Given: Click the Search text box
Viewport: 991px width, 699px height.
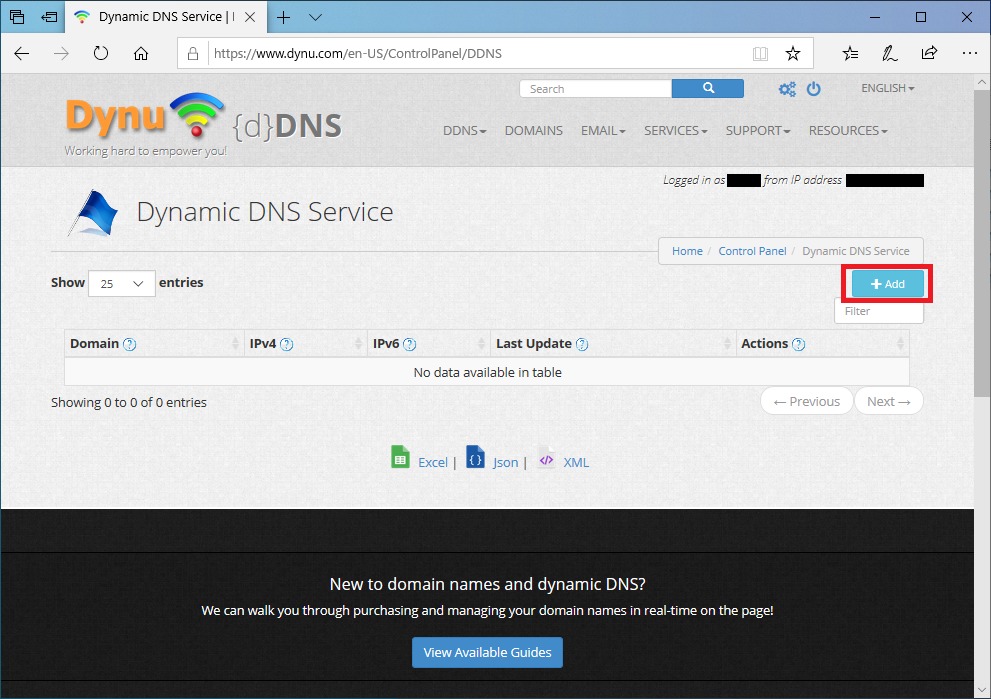Looking at the screenshot, I should tap(595, 88).
